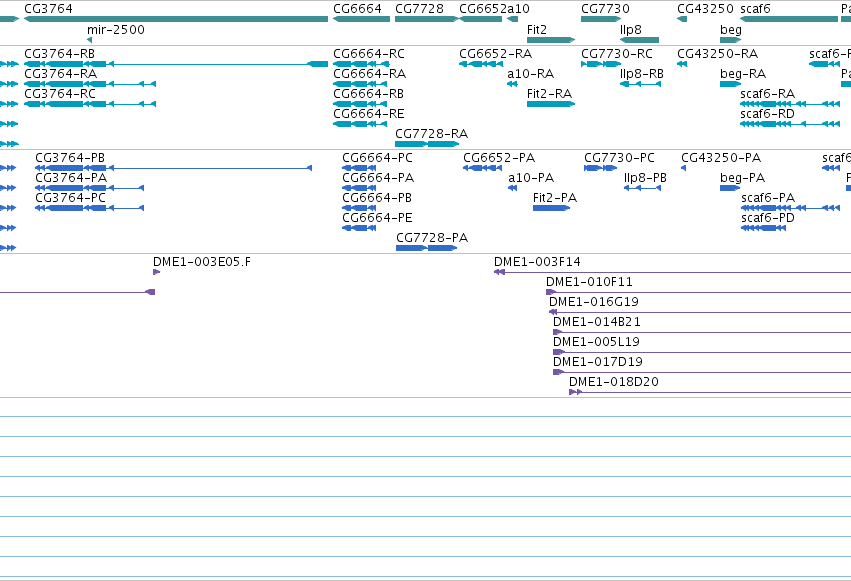
Task: Select transcript CG3764-RA
Action: [x=90, y=84]
